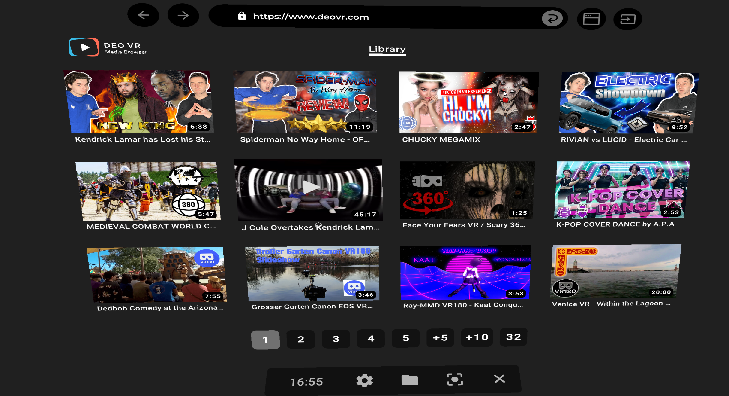Viewport: 729px width, 396px height.
Task: Go forward with the right arrow button
Action: pos(183,16)
